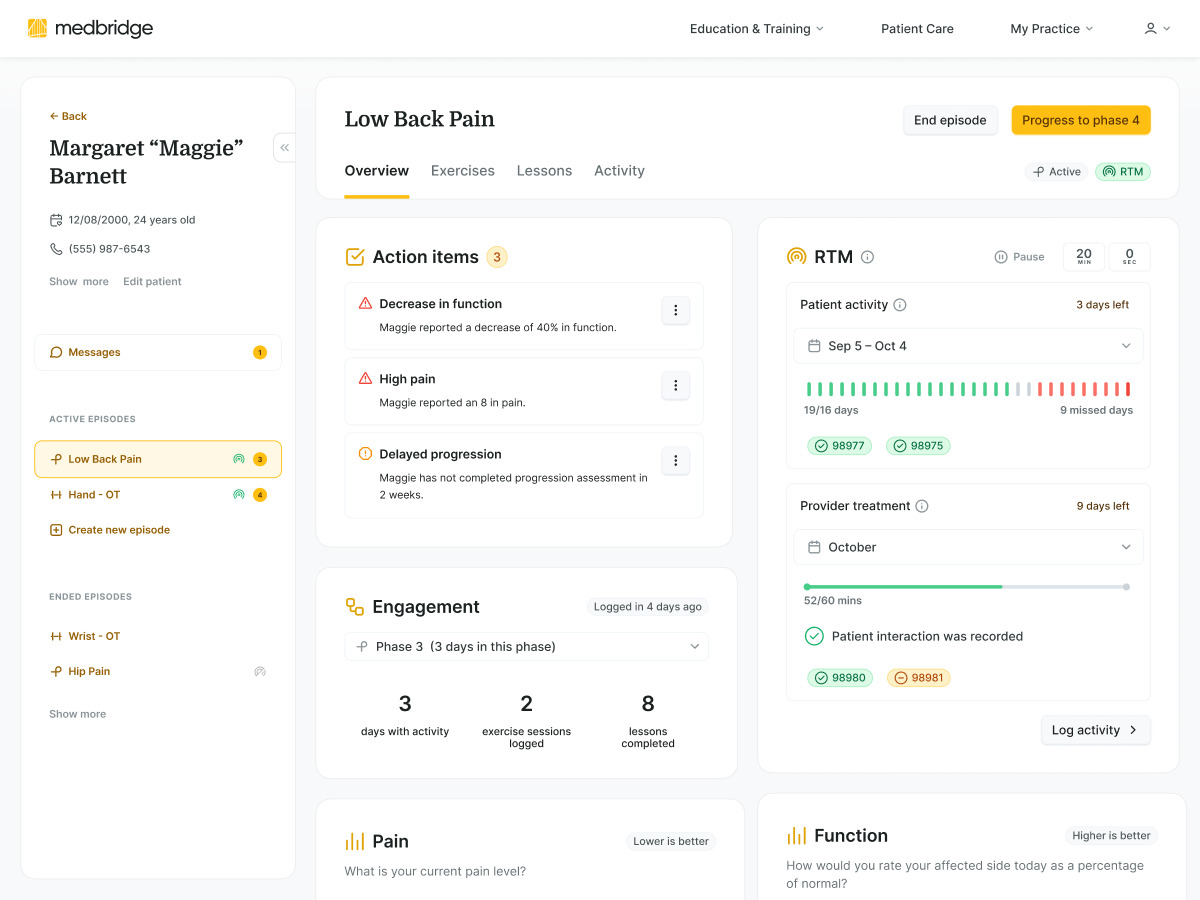Click the Messages chat bubble icon
1200x900 pixels.
tap(56, 352)
